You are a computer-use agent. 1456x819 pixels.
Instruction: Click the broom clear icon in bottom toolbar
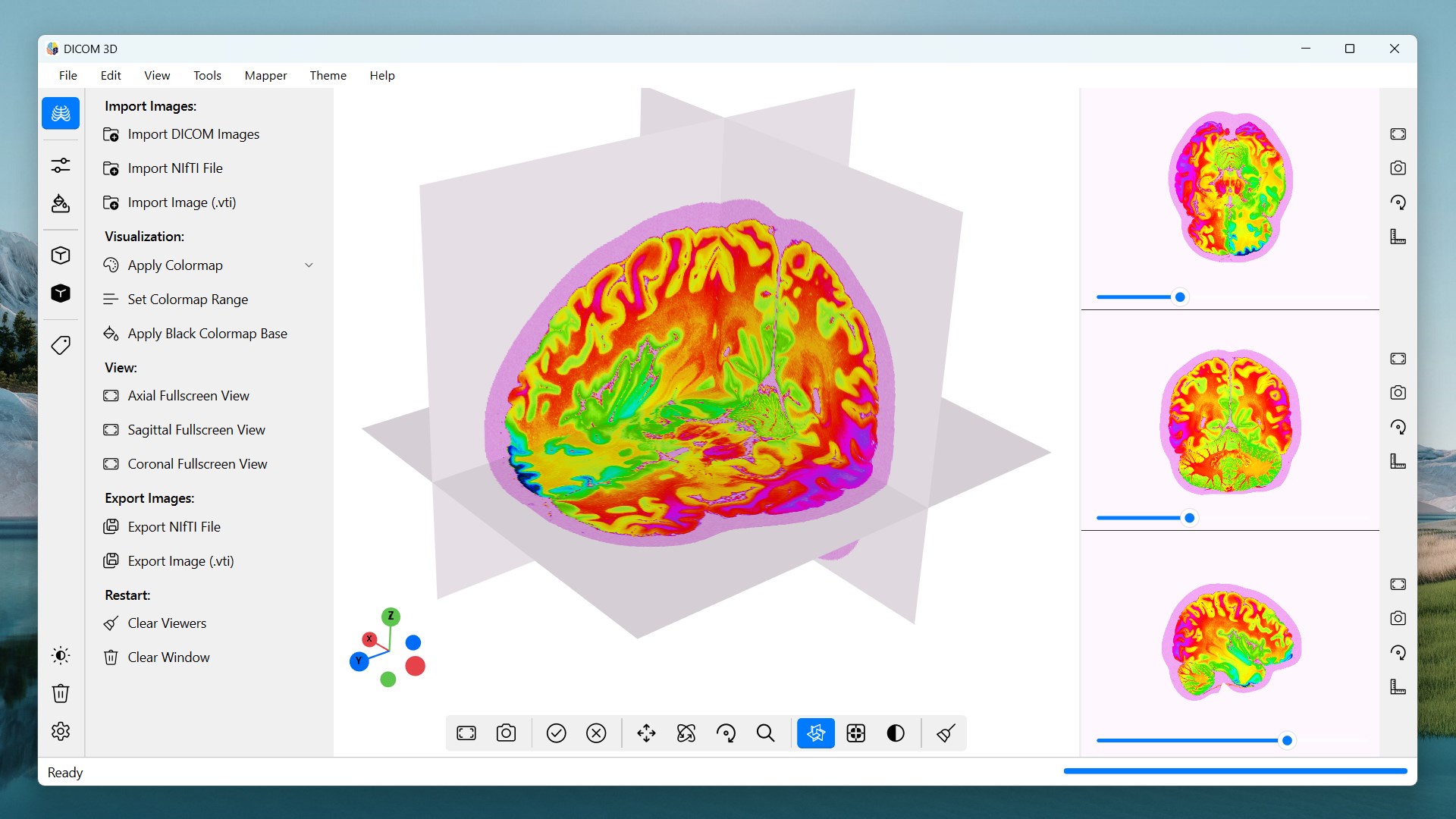pyautogui.click(x=946, y=733)
